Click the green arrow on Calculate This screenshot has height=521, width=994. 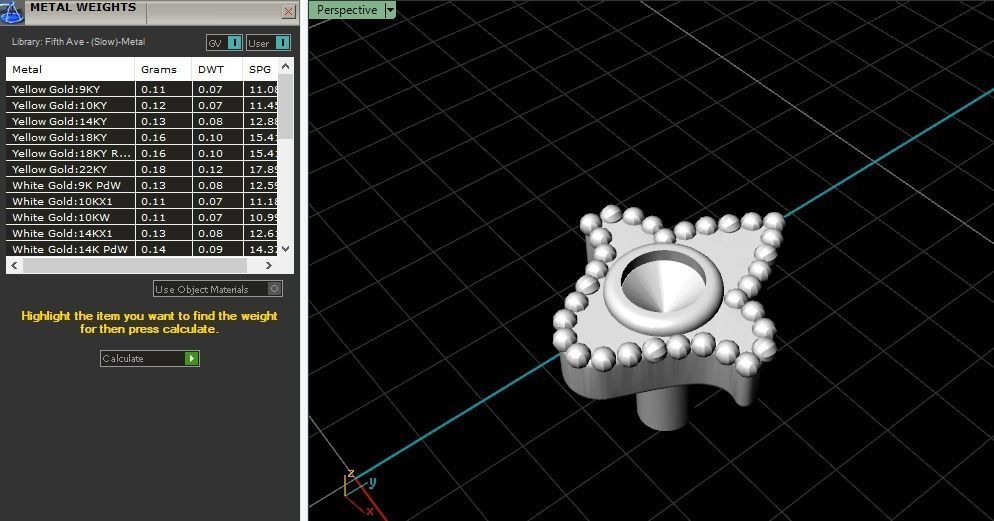[191, 359]
